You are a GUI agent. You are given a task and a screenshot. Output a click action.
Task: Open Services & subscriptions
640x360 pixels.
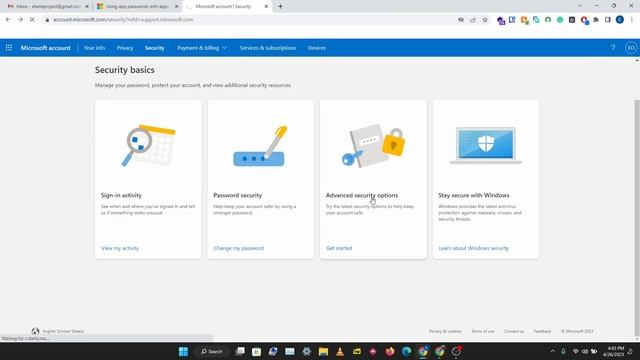point(268,48)
